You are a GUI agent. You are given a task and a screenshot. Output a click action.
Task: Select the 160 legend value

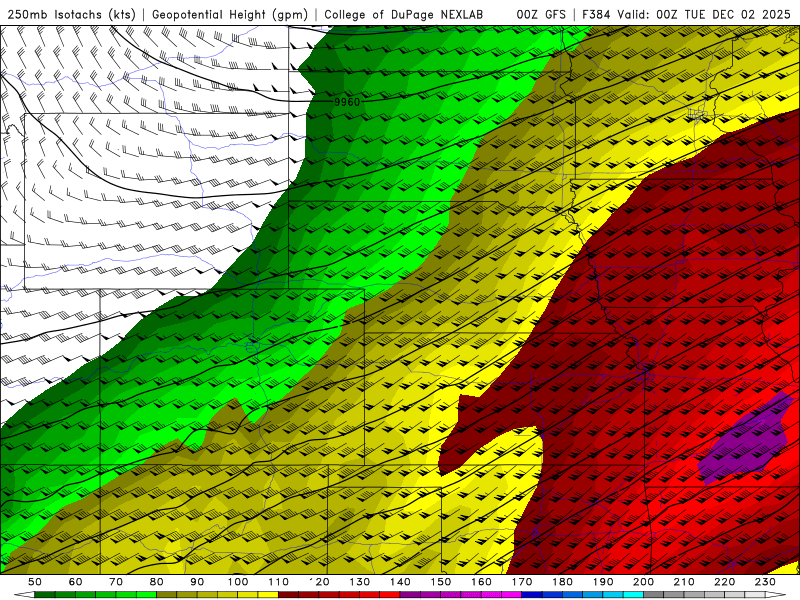coord(481,582)
